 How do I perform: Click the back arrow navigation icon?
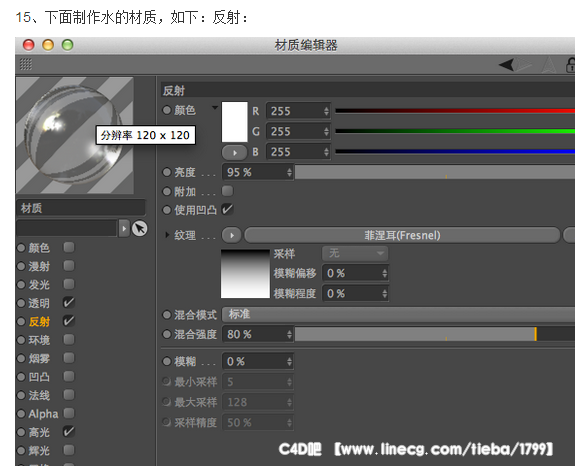[x=506, y=65]
